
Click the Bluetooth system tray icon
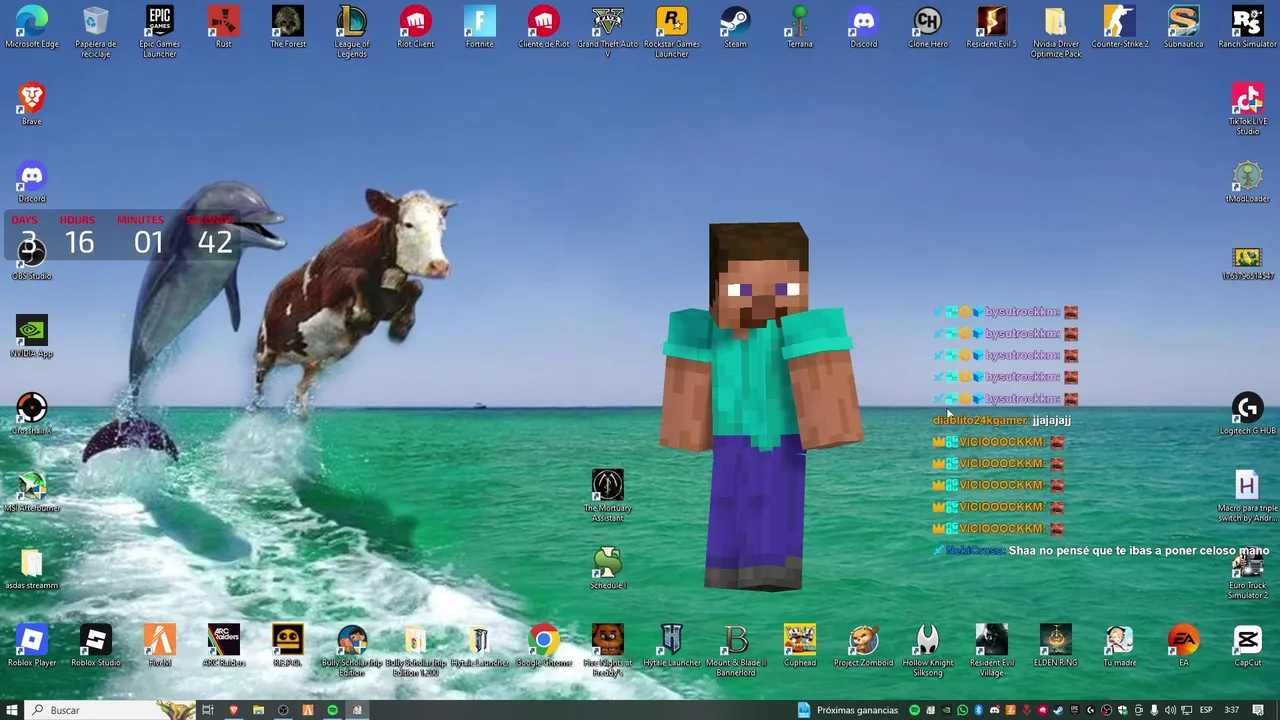click(x=979, y=710)
